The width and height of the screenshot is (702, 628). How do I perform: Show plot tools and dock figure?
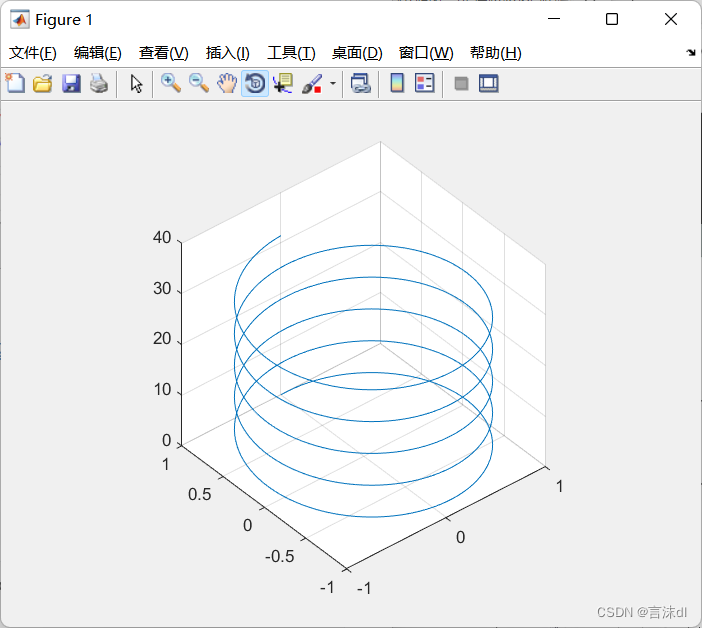pyautogui.click(x=489, y=84)
